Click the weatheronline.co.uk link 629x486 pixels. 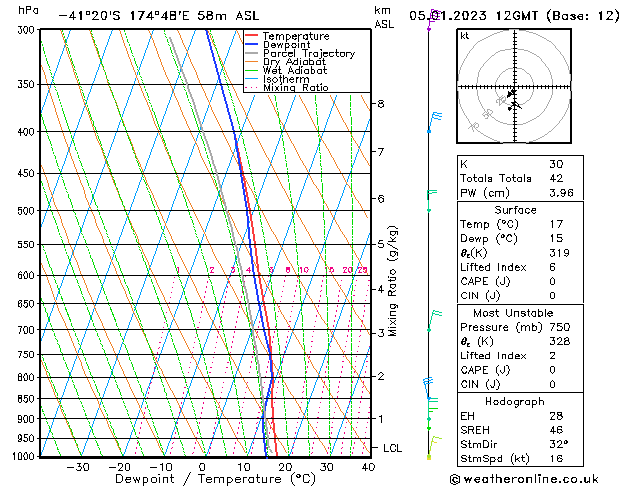tap(525, 479)
